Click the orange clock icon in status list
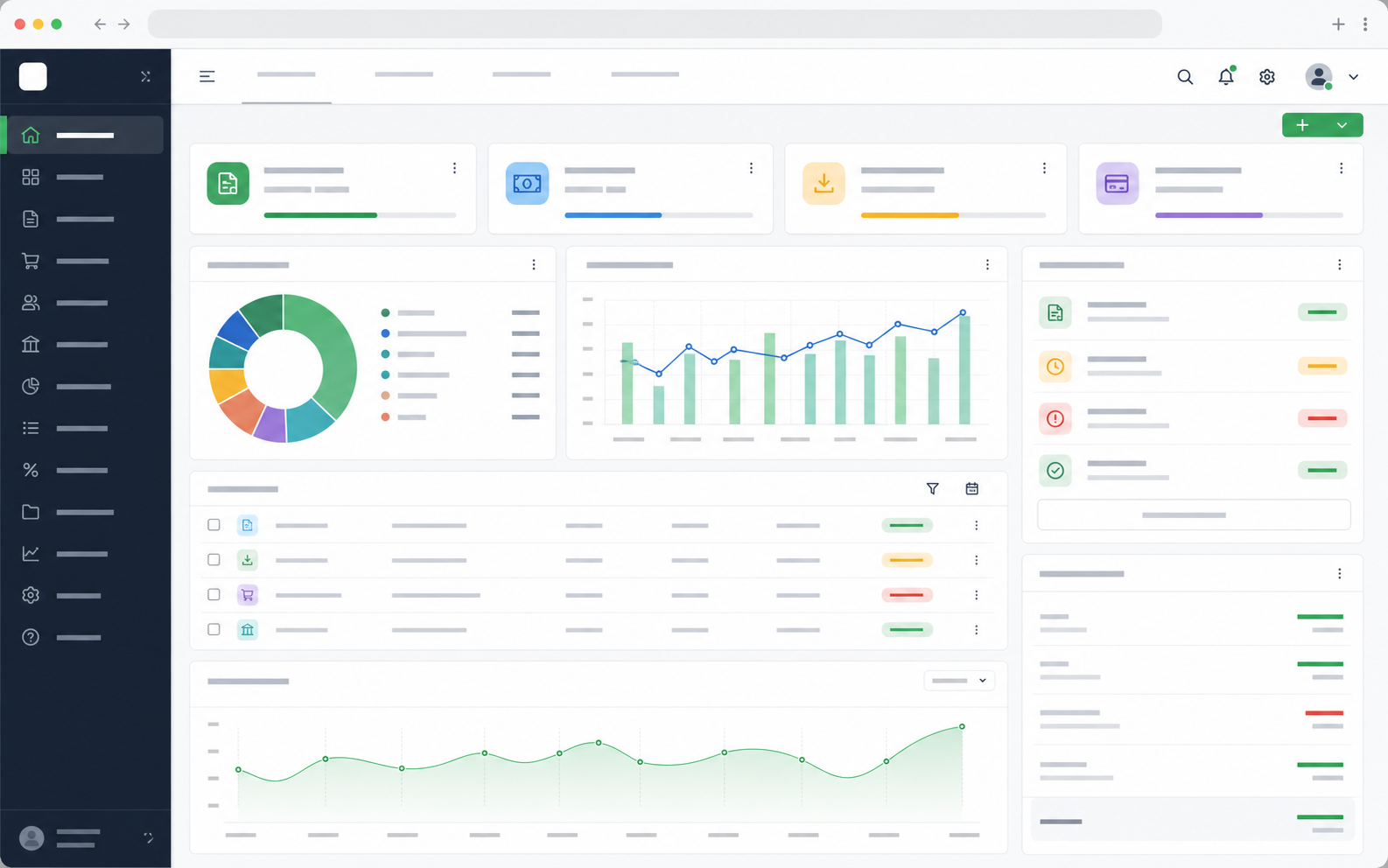The image size is (1388, 868). [1055, 366]
